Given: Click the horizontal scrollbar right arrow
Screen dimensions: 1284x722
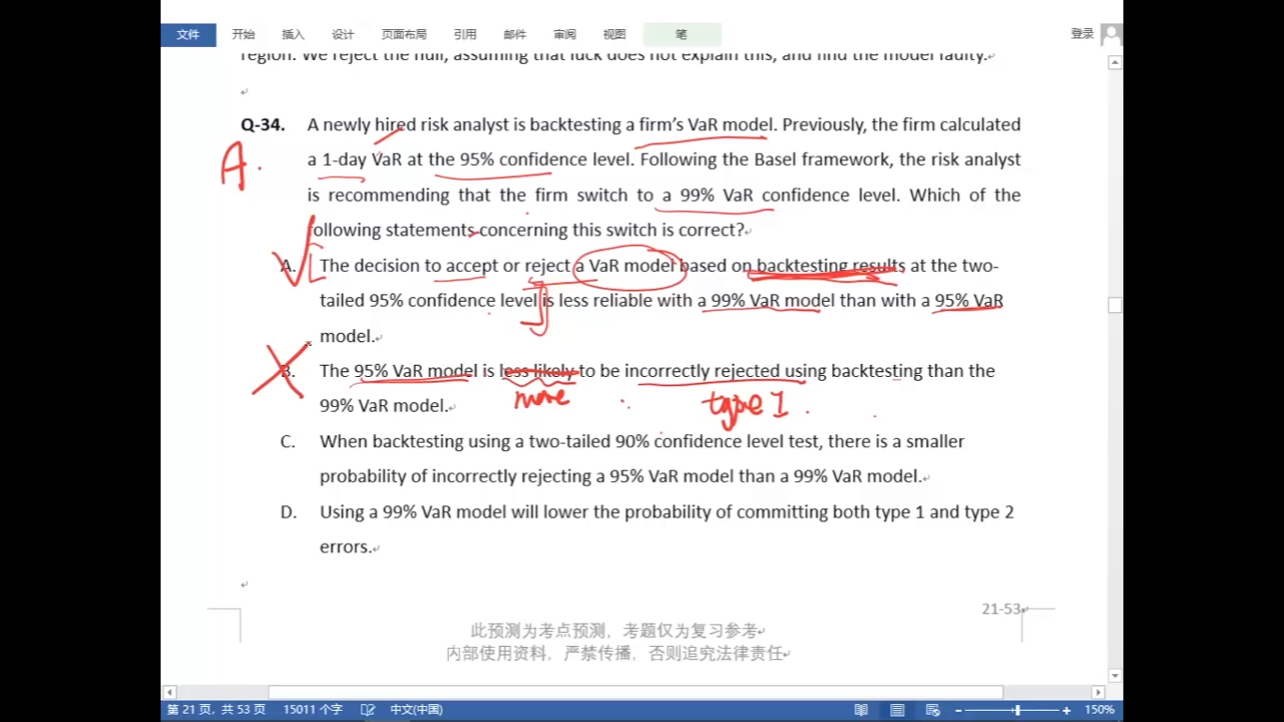Looking at the screenshot, I should point(1098,692).
